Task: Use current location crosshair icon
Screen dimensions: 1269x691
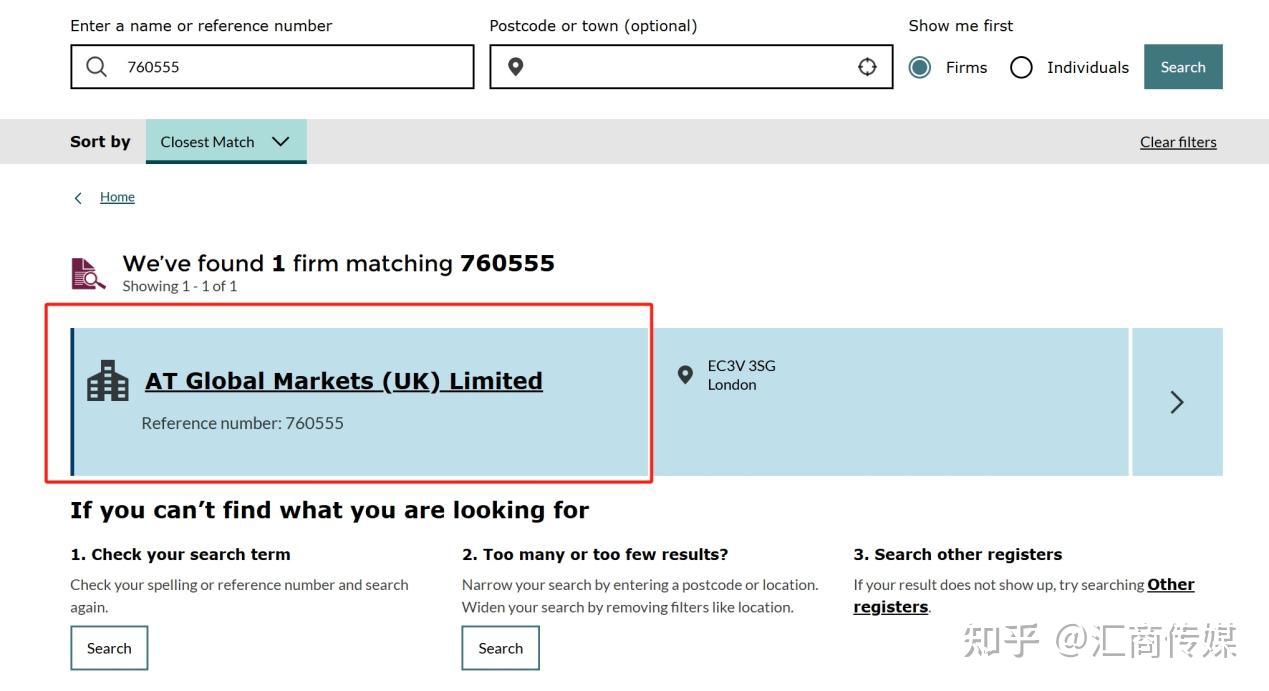Action: pos(867,67)
